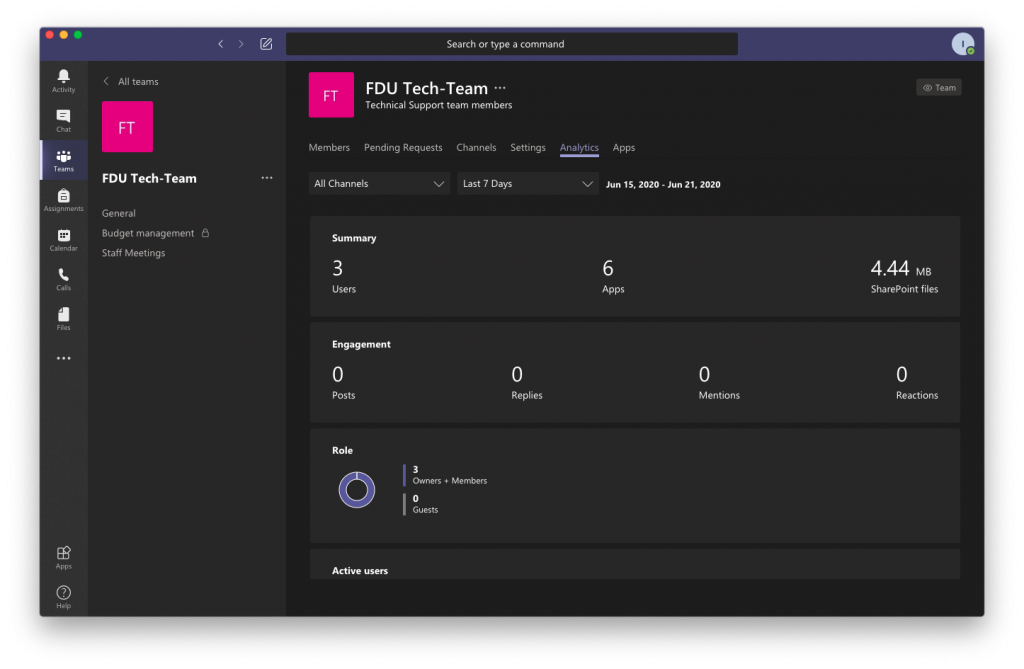
Task: Open the Calendar view
Action: [63, 240]
